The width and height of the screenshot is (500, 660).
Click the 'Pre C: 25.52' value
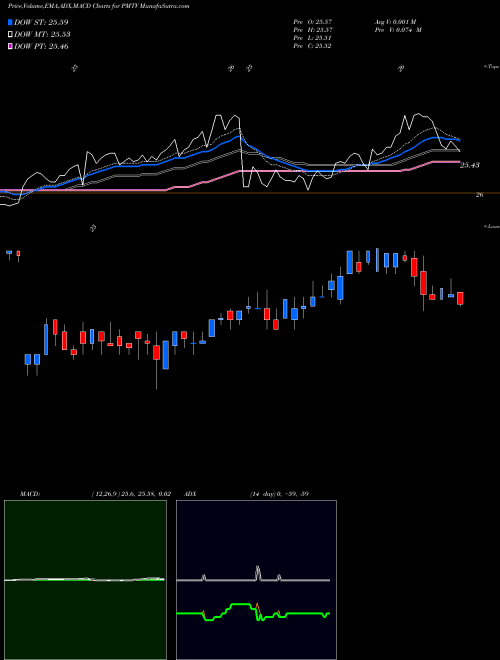[312, 46]
